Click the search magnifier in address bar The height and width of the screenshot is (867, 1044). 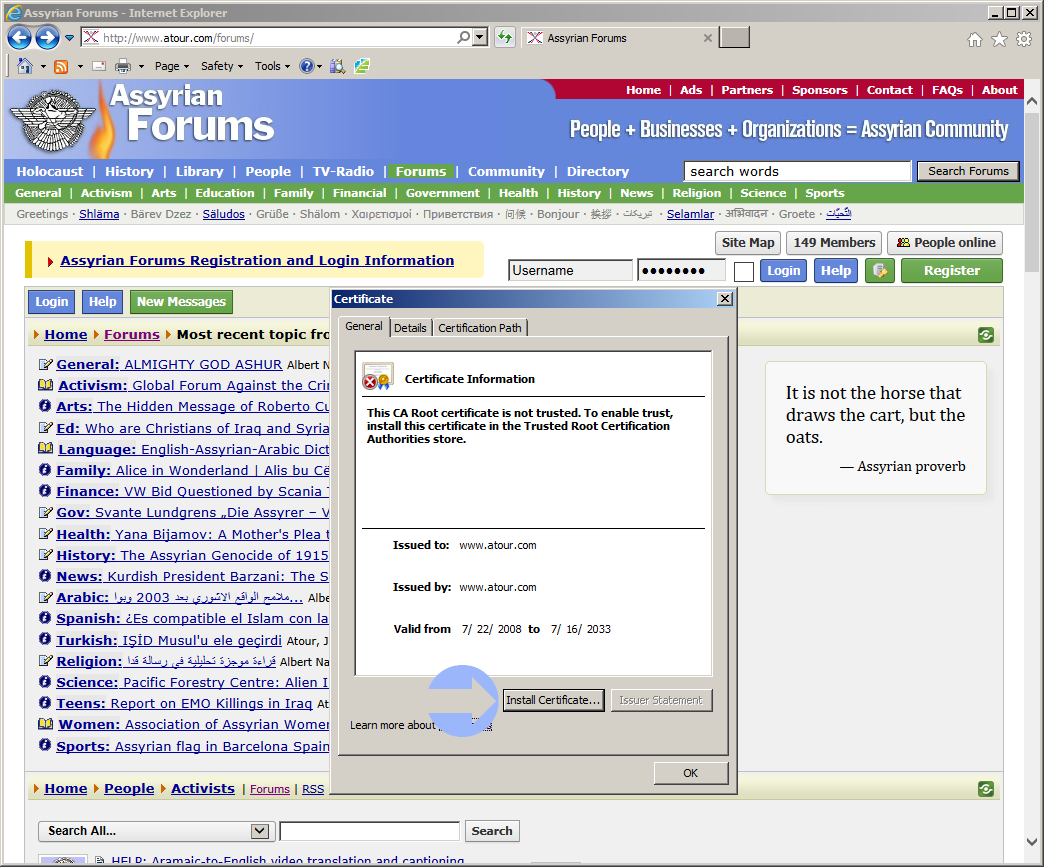pos(463,37)
